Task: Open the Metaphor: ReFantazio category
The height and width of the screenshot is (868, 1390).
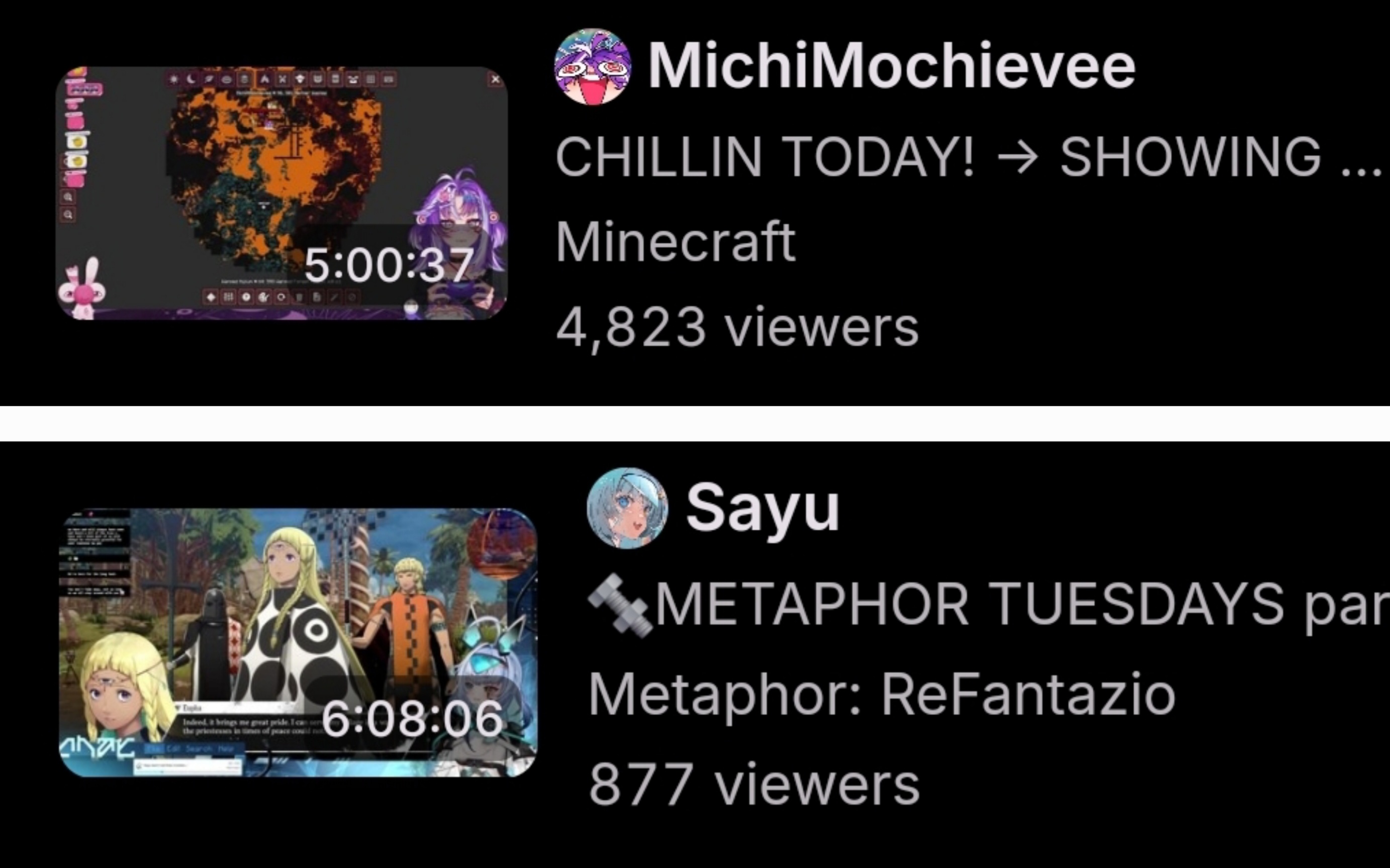Action: pyautogui.click(x=882, y=696)
